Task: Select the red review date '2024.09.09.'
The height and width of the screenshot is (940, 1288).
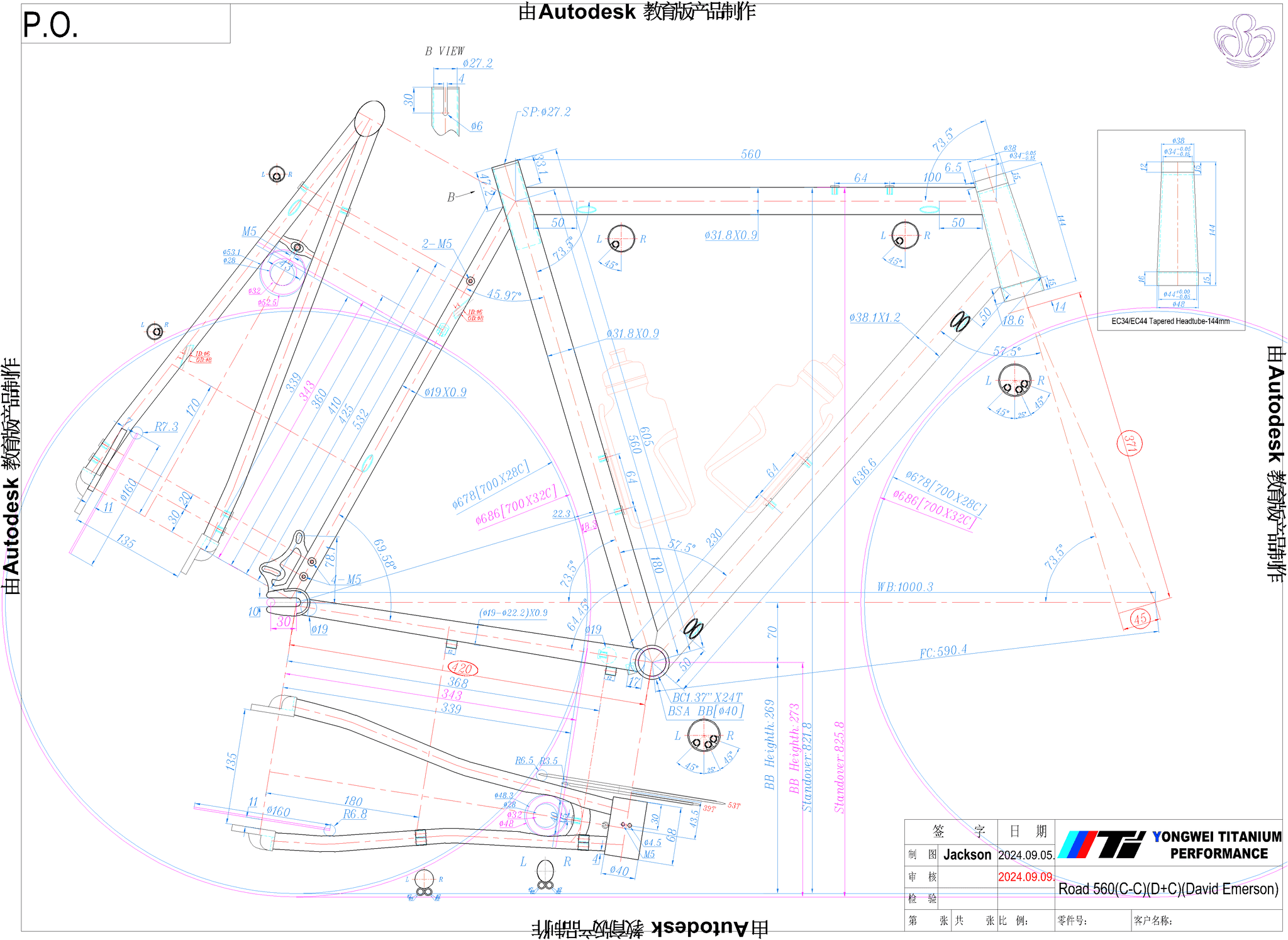Action: (1026, 876)
